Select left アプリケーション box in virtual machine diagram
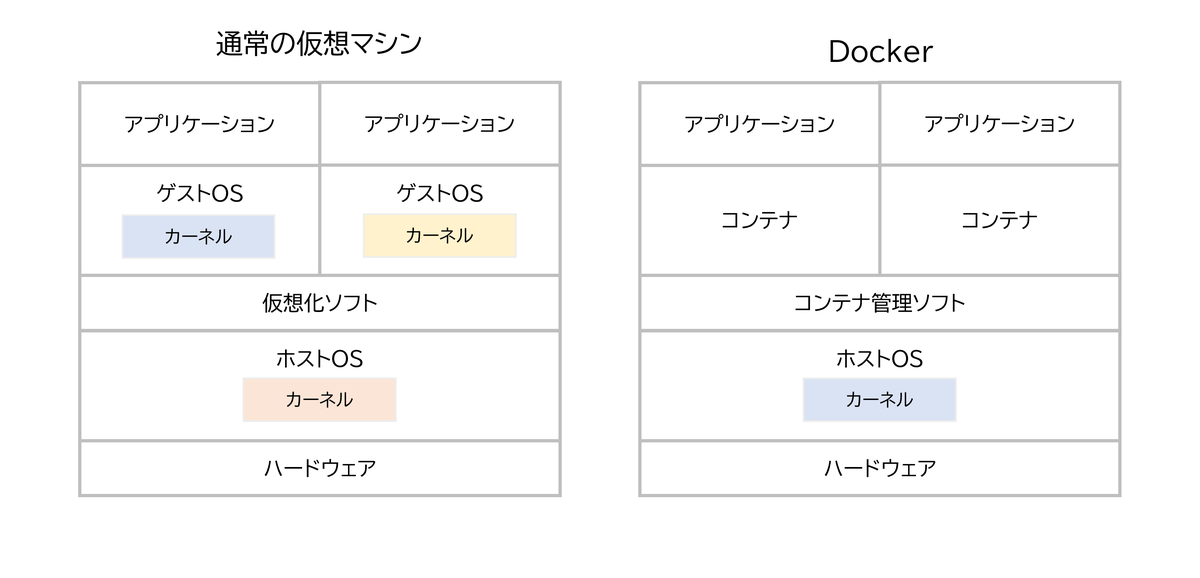 200,124
